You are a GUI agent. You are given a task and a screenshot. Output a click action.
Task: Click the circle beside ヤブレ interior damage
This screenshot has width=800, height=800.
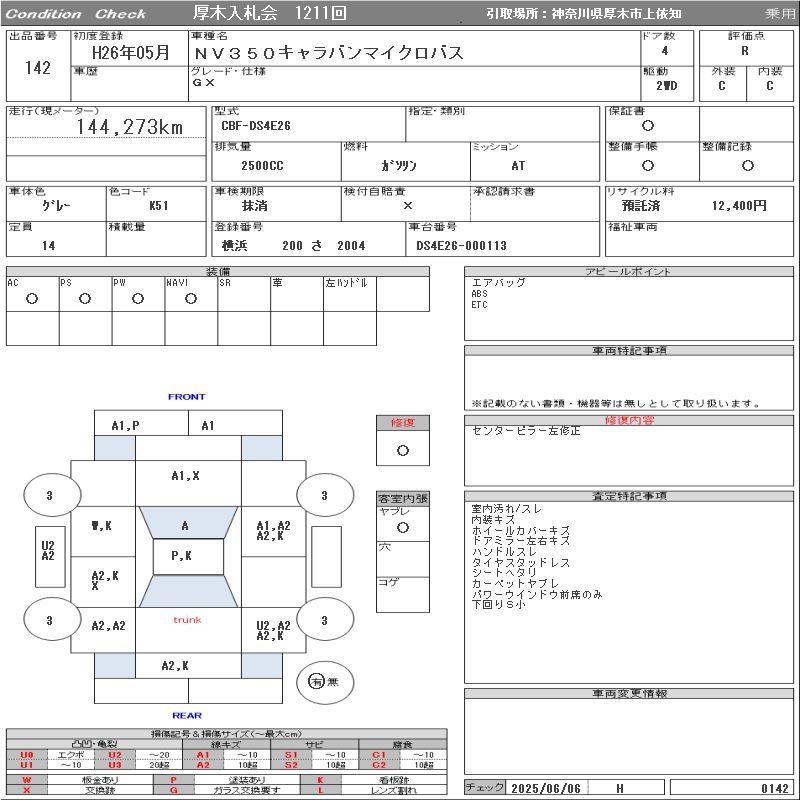click(x=402, y=526)
